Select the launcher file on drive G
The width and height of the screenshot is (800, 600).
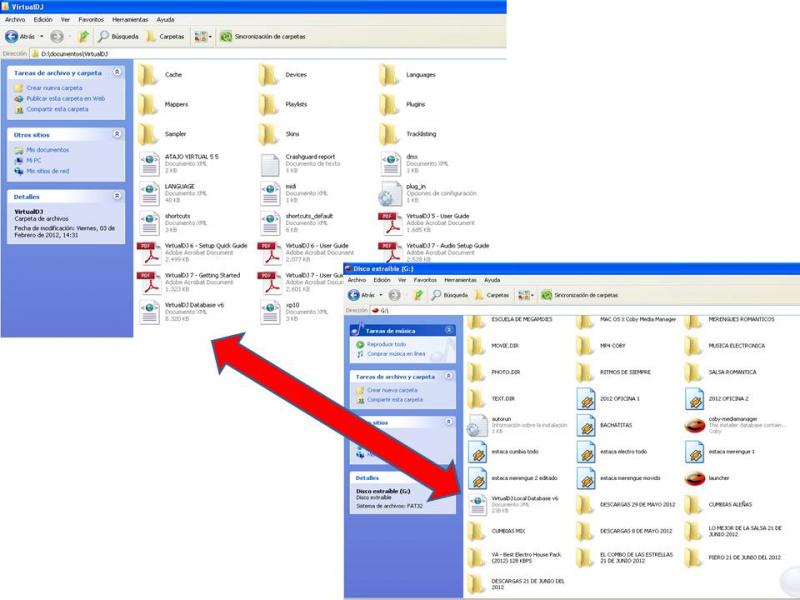(707, 478)
